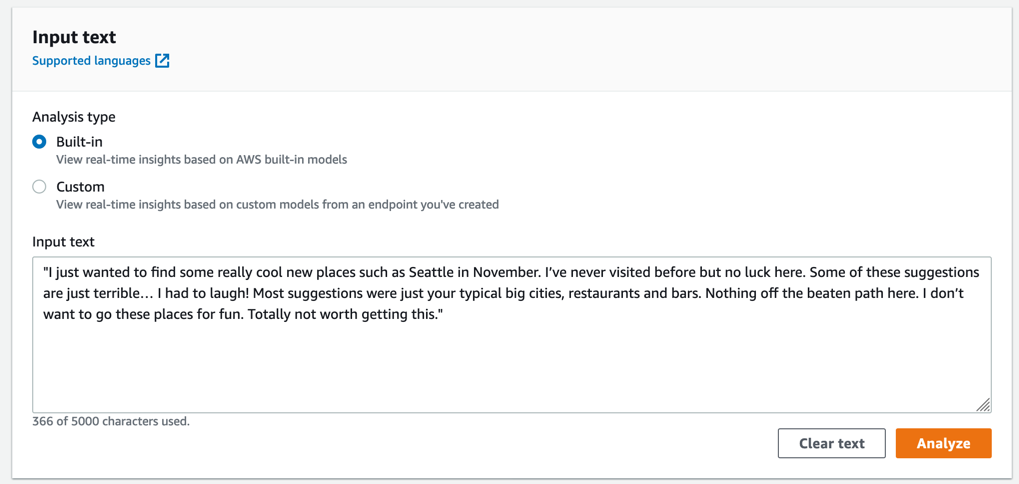Click the "Input text" label above the textarea

click(x=63, y=242)
